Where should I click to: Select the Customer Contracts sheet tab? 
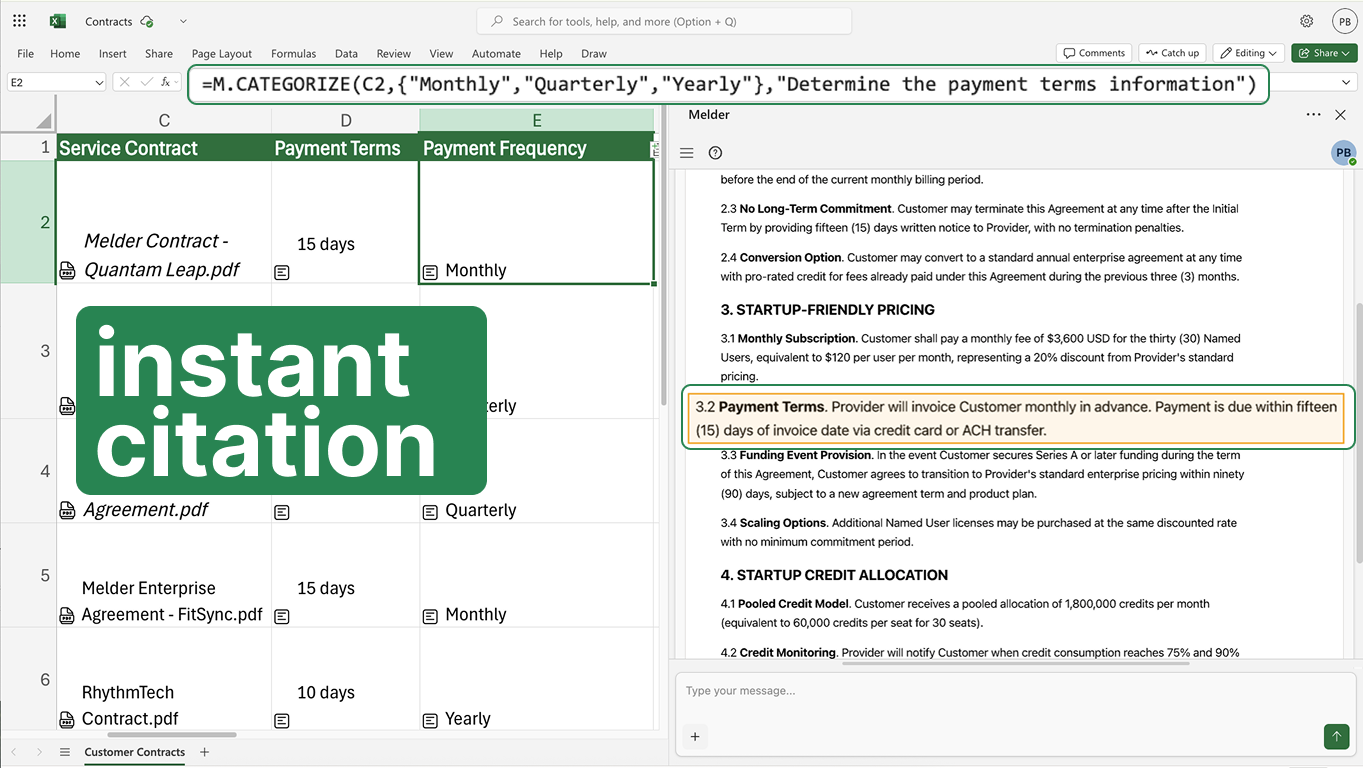(x=135, y=752)
